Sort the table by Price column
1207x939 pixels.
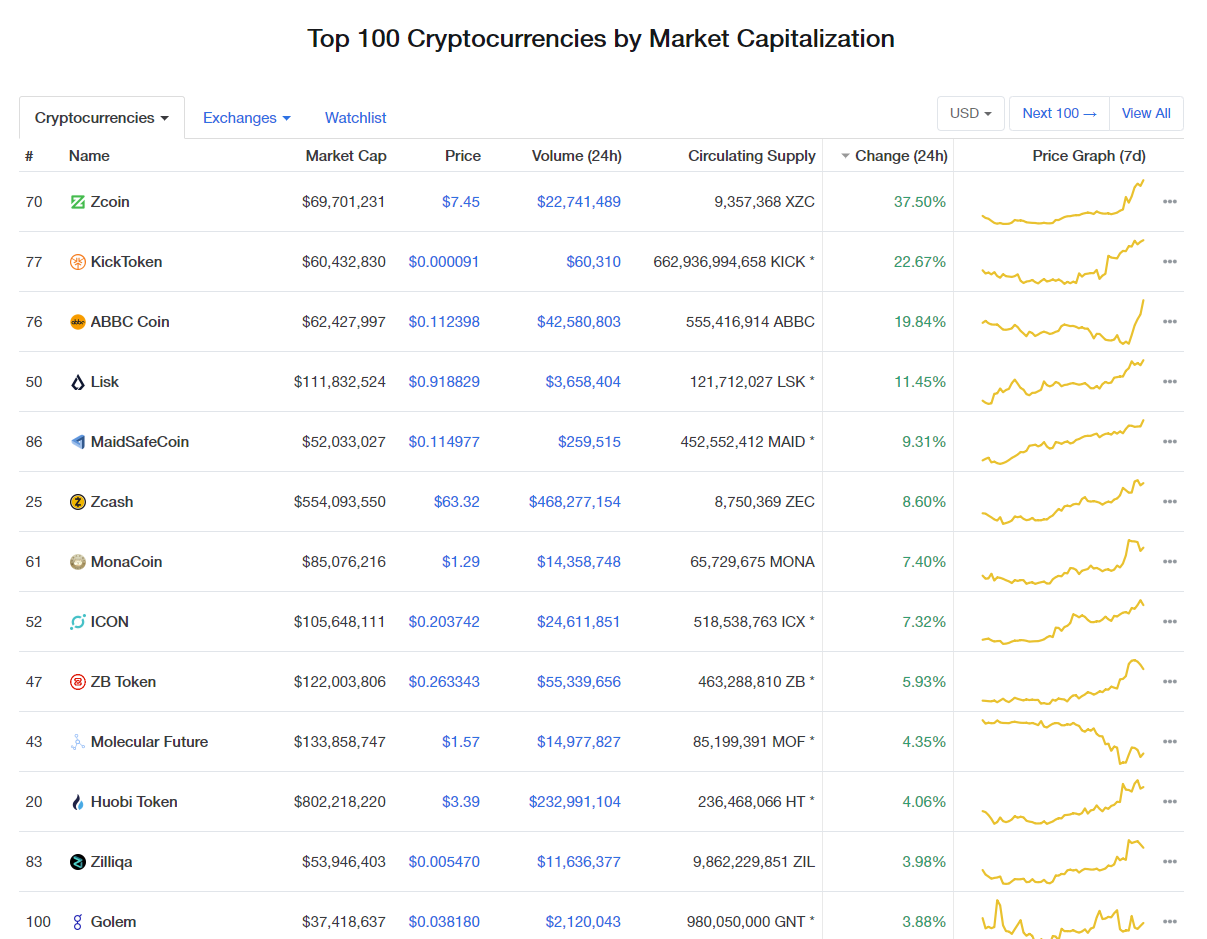(463, 156)
